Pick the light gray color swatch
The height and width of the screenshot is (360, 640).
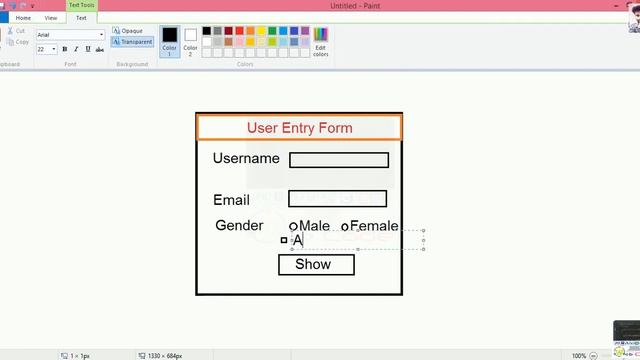[218, 42]
